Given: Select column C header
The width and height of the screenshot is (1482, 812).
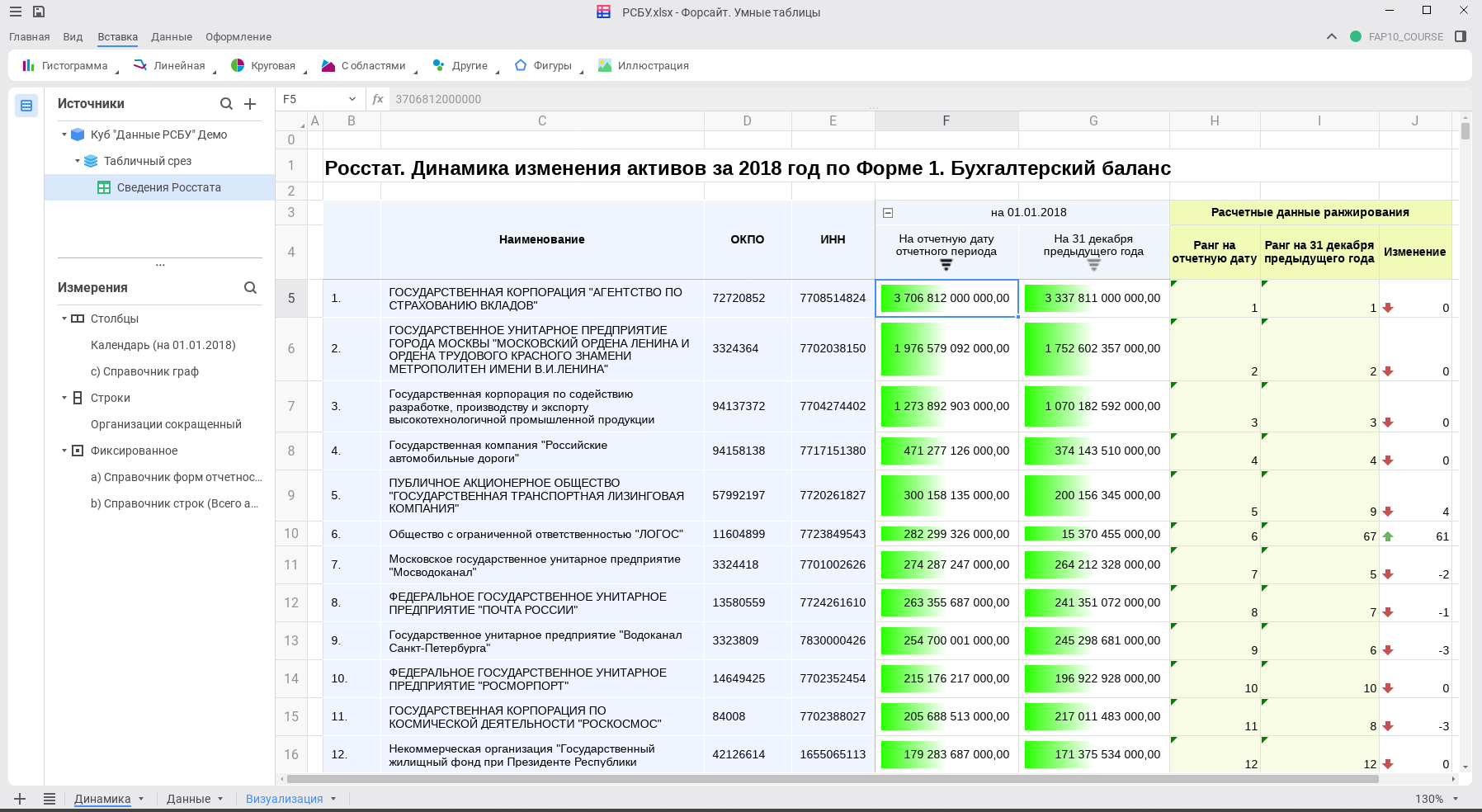Looking at the screenshot, I should pyautogui.click(x=542, y=120).
